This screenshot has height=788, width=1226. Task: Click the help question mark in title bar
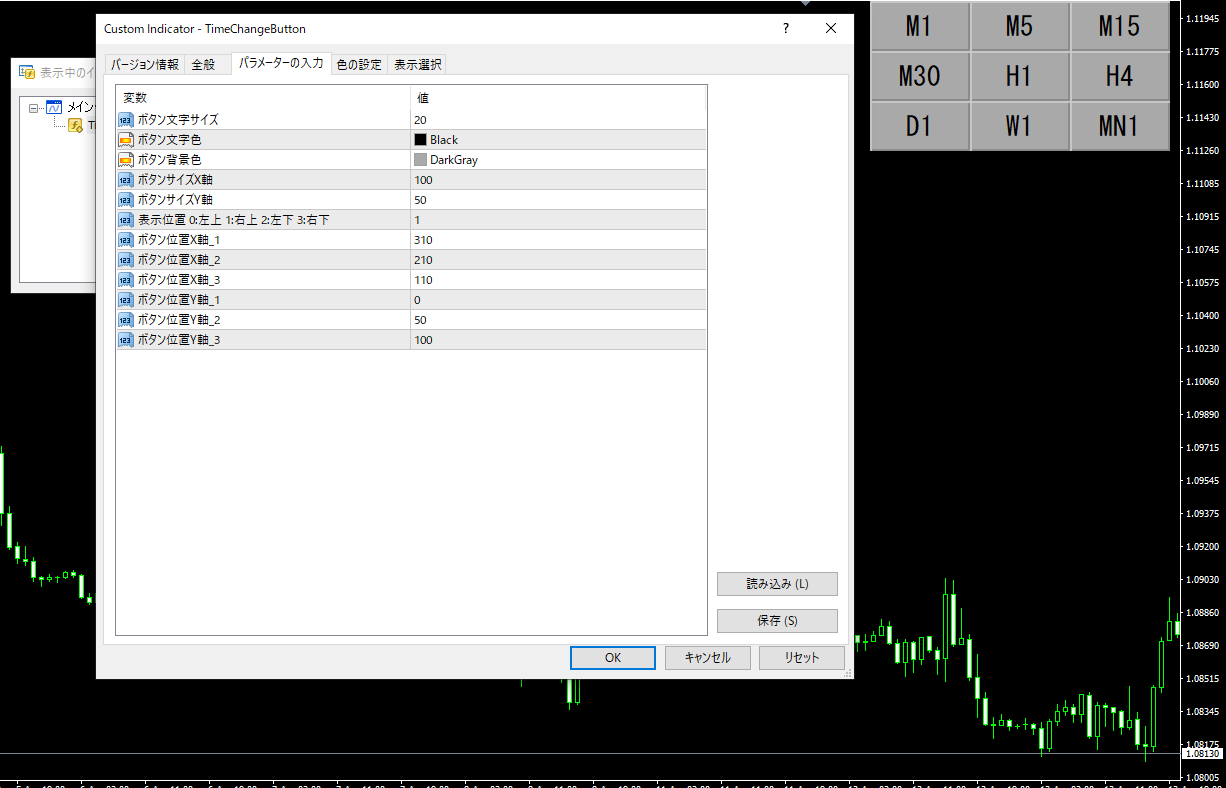(786, 28)
